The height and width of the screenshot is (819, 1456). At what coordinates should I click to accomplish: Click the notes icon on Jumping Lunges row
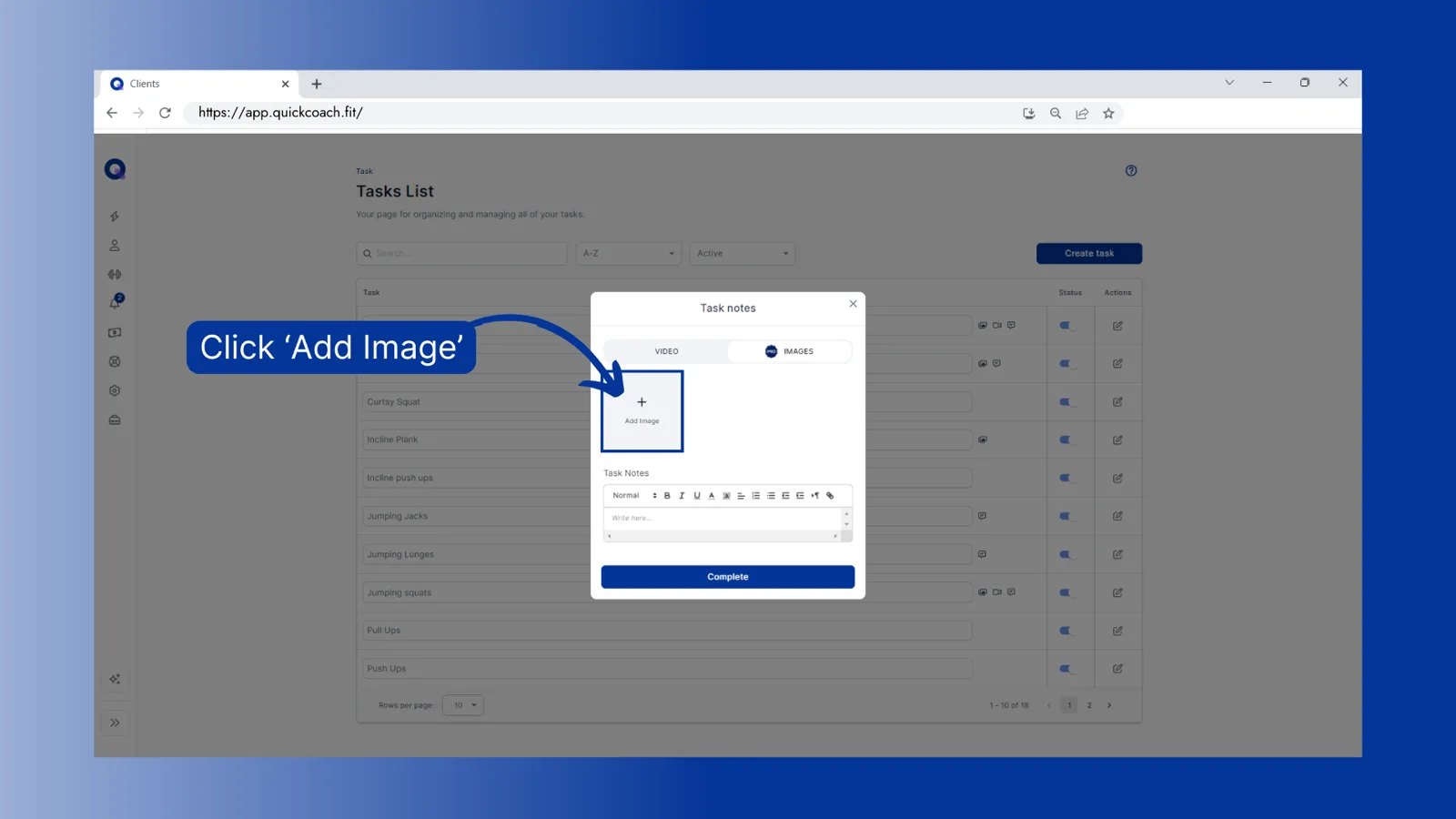coord(982,554)
